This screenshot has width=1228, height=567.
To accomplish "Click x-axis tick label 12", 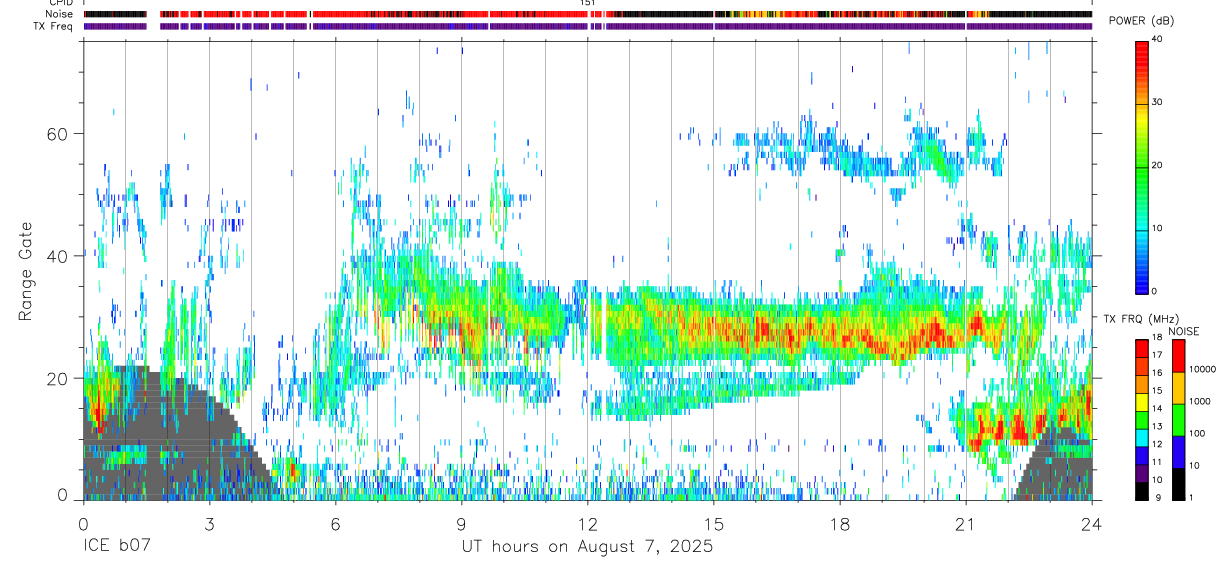I will 588,522.
